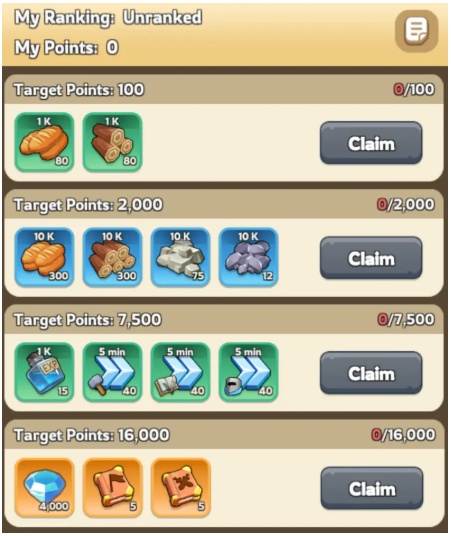Tap the orange splat emblem book reward
Image resolution: width=451 pixels, height=536 pixels.
(181, 487)
